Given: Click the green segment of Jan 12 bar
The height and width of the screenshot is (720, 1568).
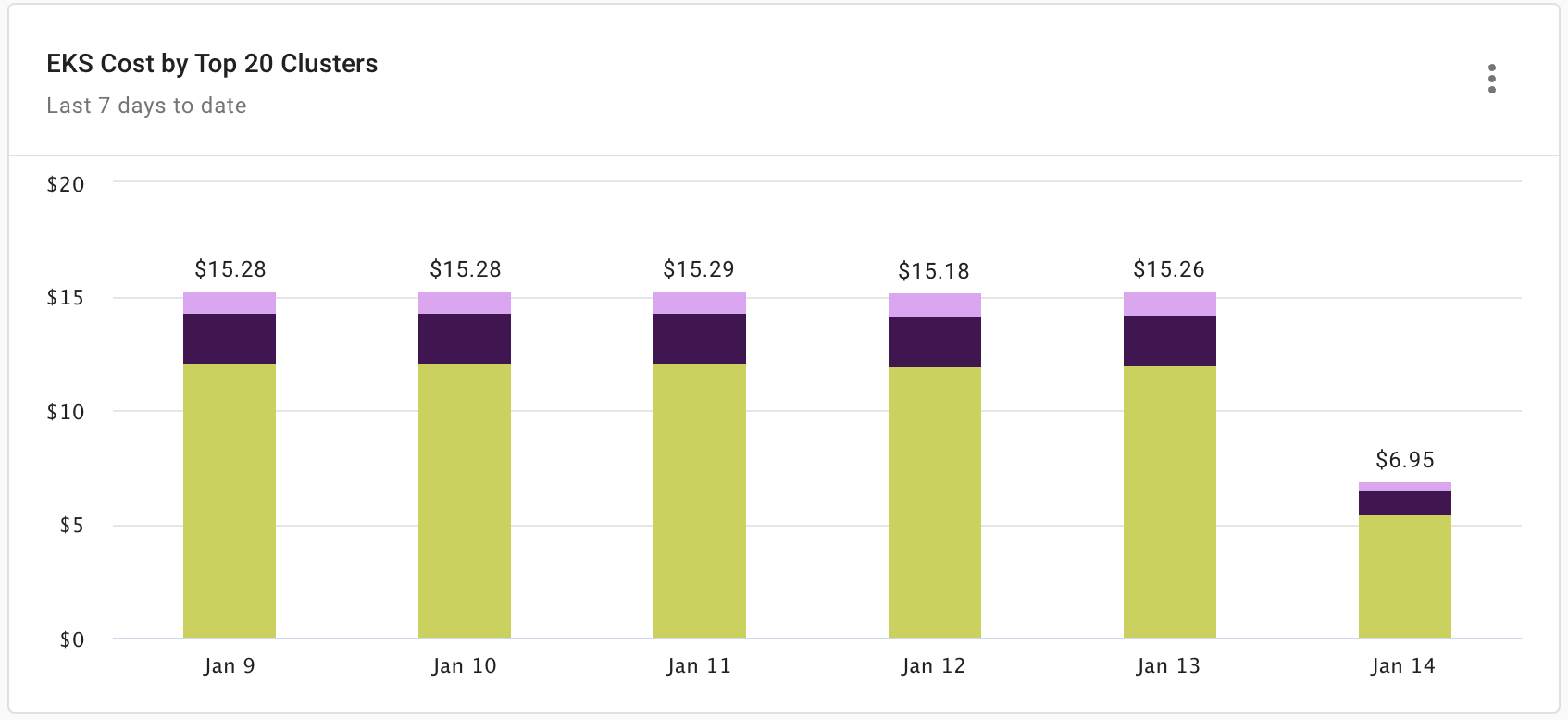Looking at the screenshot, I should pyautogui.click(x=935, y=503).
